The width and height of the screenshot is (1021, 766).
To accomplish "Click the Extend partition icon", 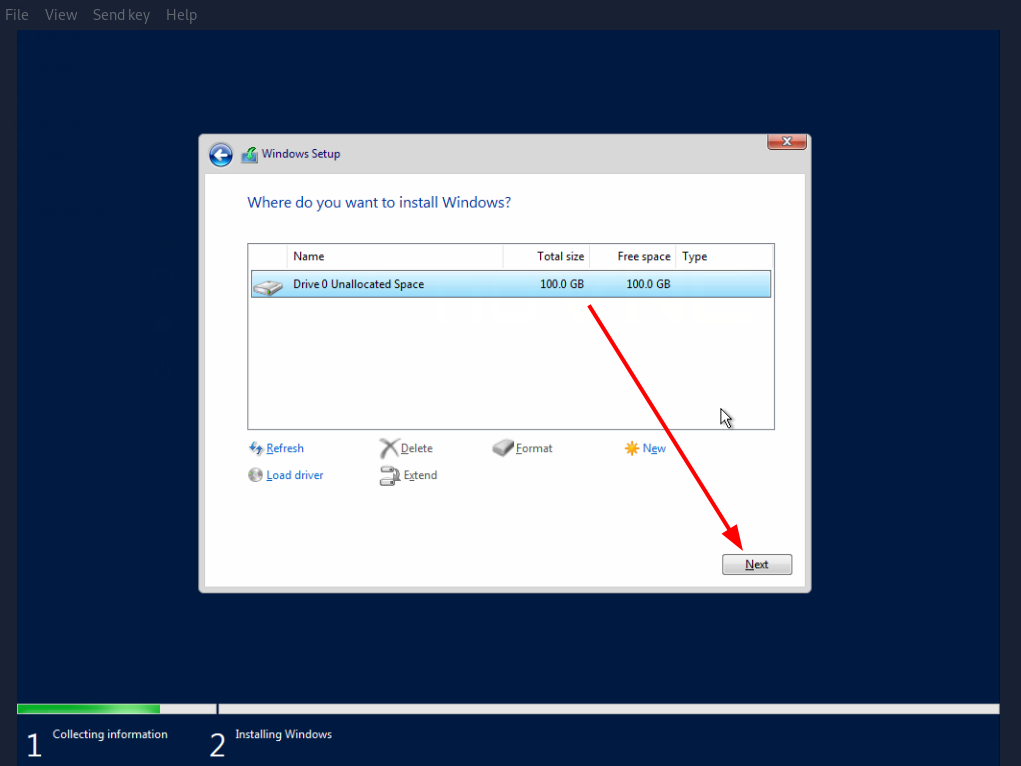I will pyautogui.click(x=389, y=475).
